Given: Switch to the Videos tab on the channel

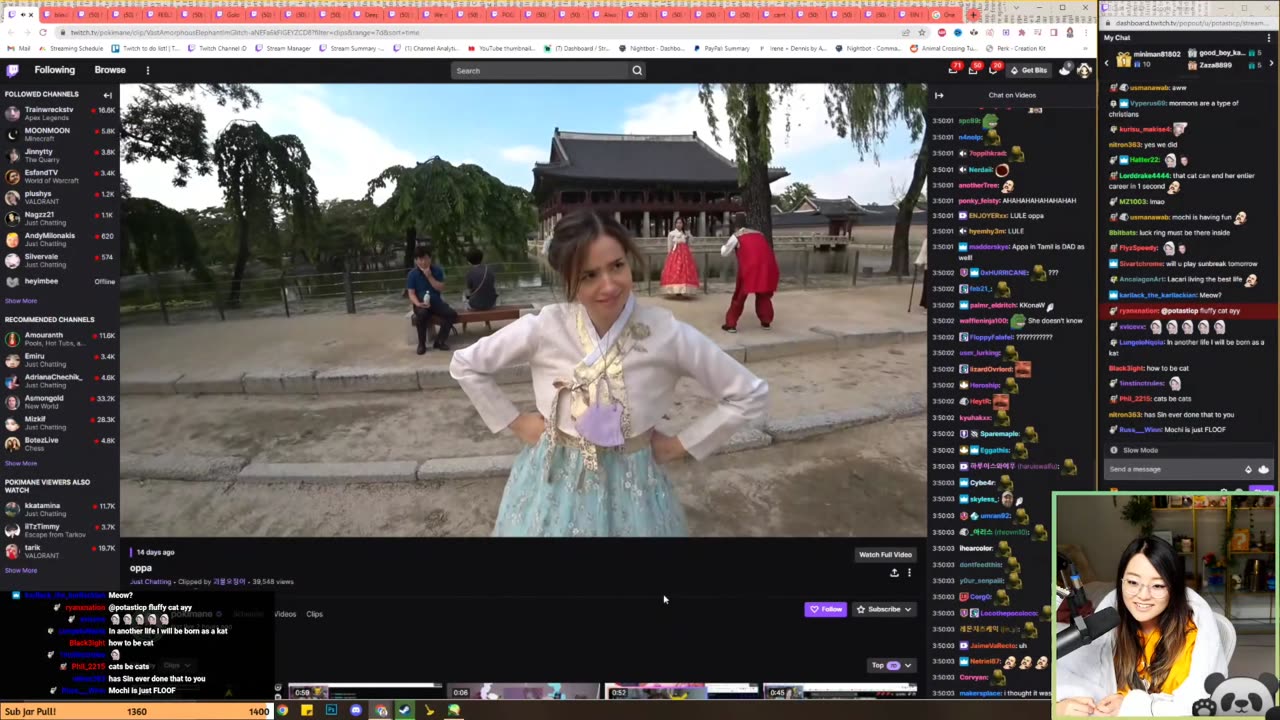Looking at the screenshot, I should click(x=285, y=614).
